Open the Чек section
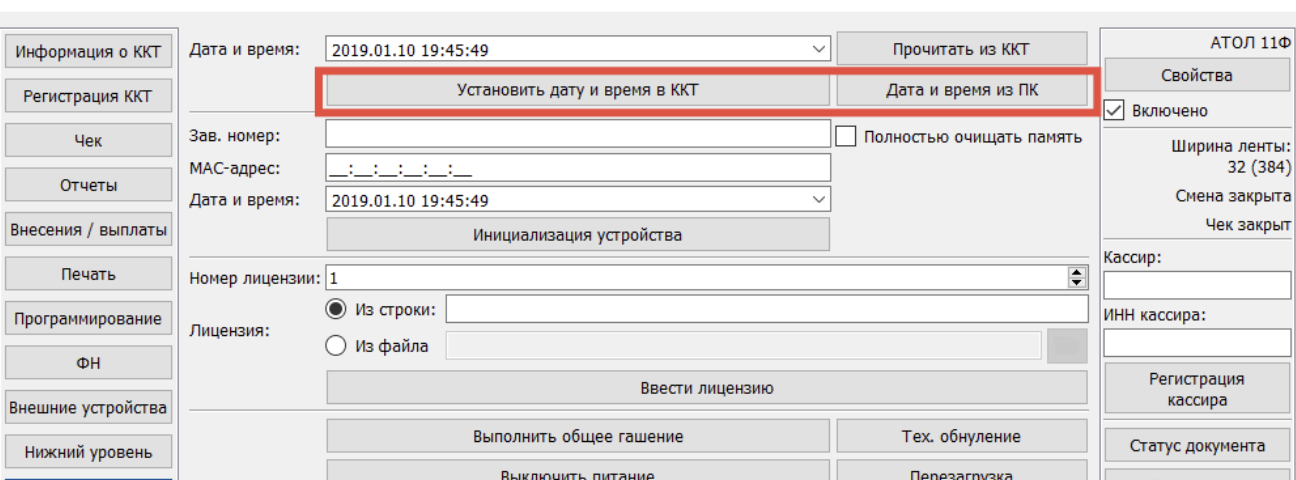Screen dimensions: 1296x480 pos(88,142)
